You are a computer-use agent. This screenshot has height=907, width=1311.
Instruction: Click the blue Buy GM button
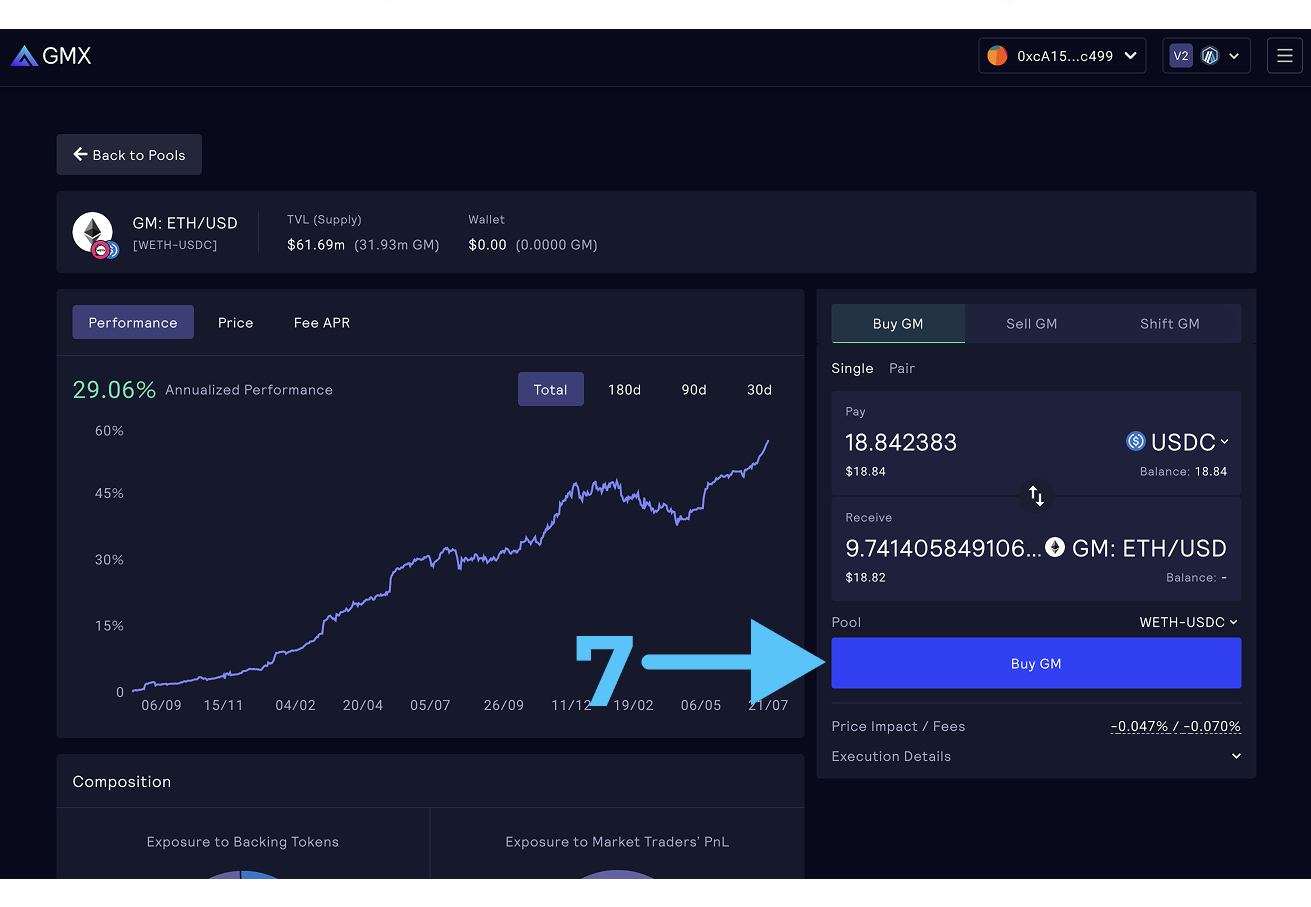(x=1036, y=663)
